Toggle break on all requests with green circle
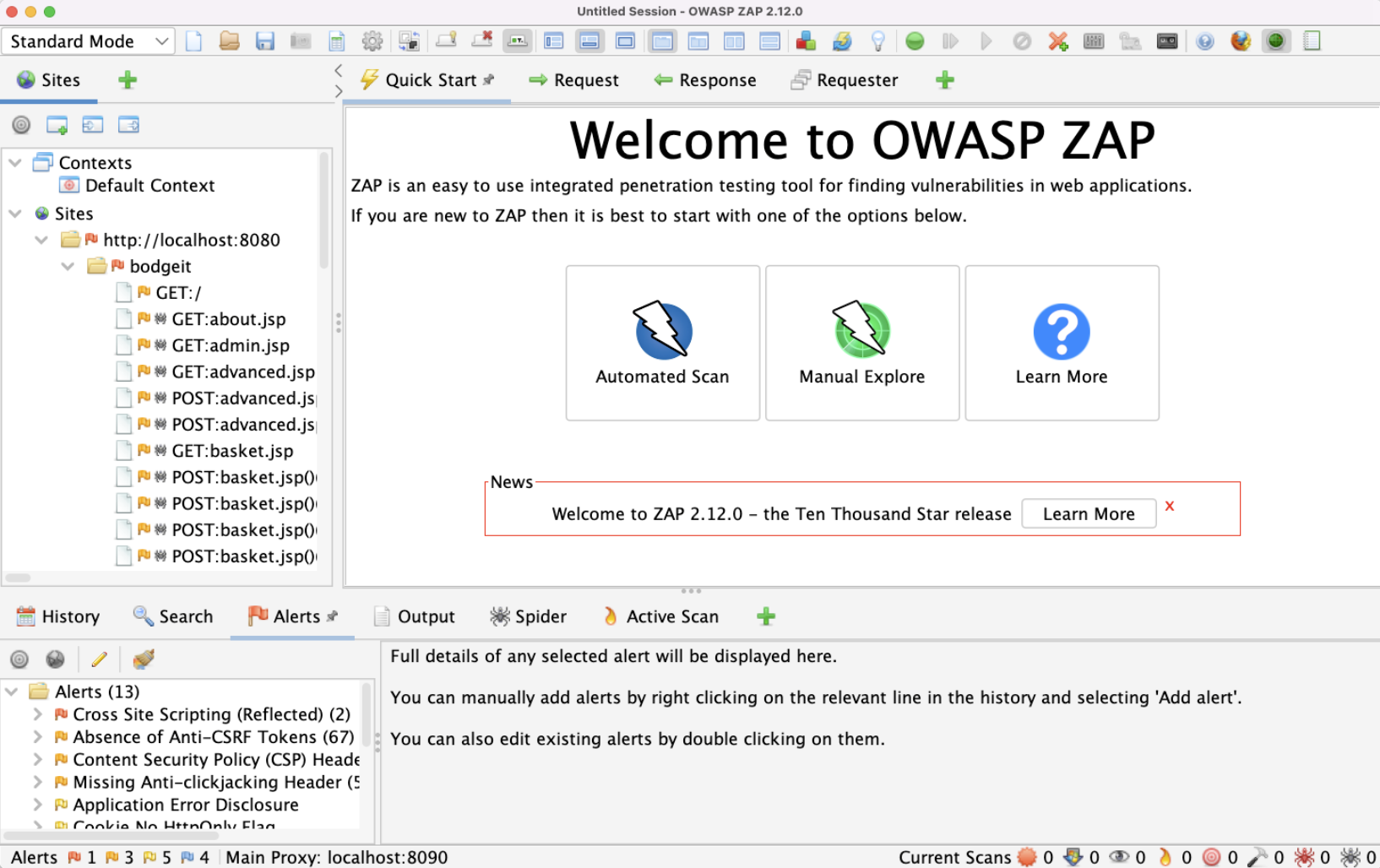The width and height of the screenshot is (1380, 868). pyautogui.click(x=915, y=41)
